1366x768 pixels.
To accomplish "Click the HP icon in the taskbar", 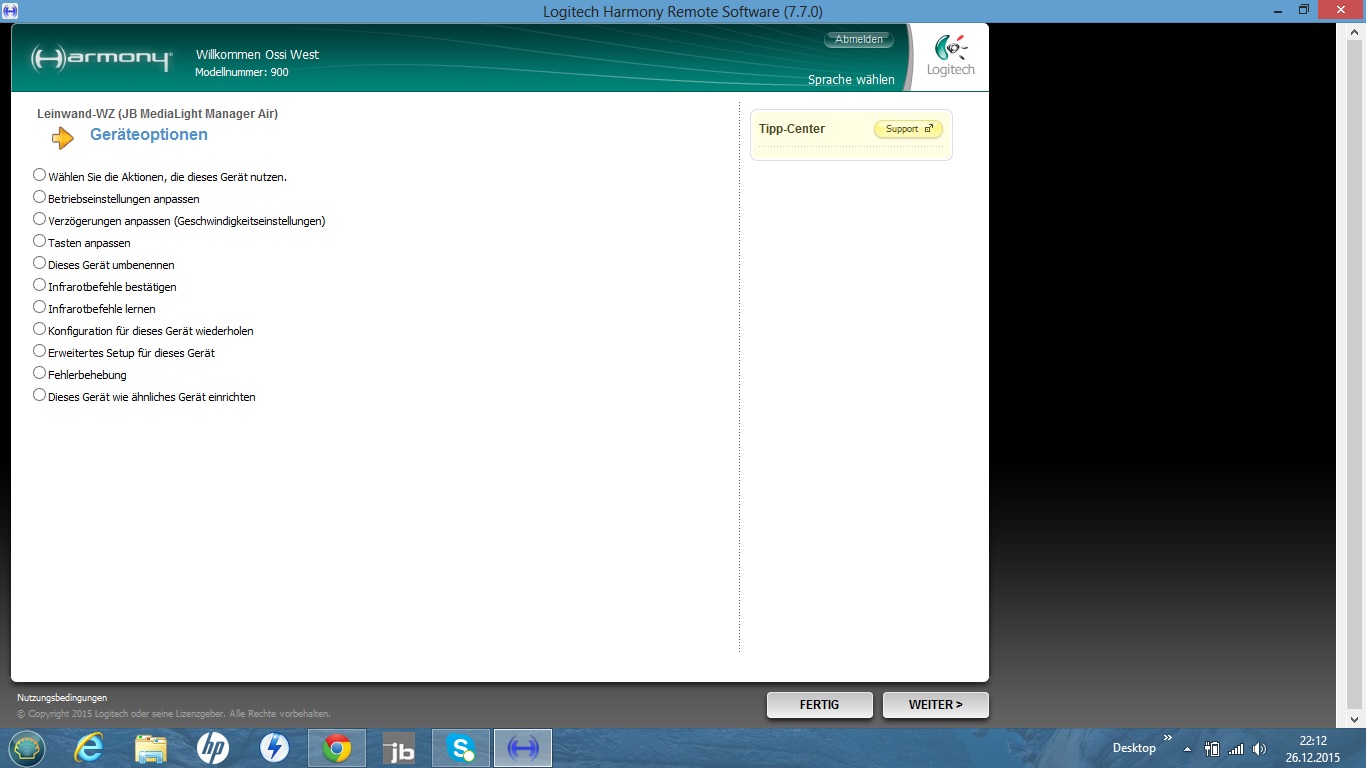I will [213, 748].
